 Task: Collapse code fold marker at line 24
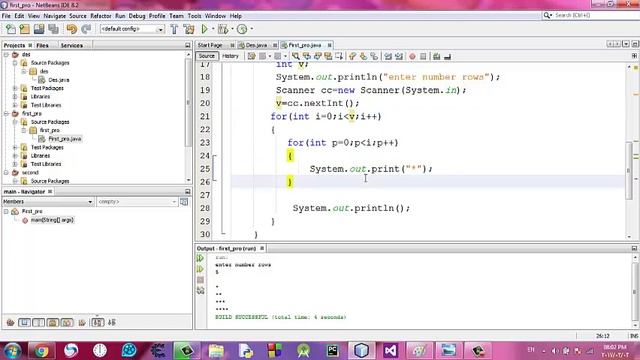click(215, 156)
